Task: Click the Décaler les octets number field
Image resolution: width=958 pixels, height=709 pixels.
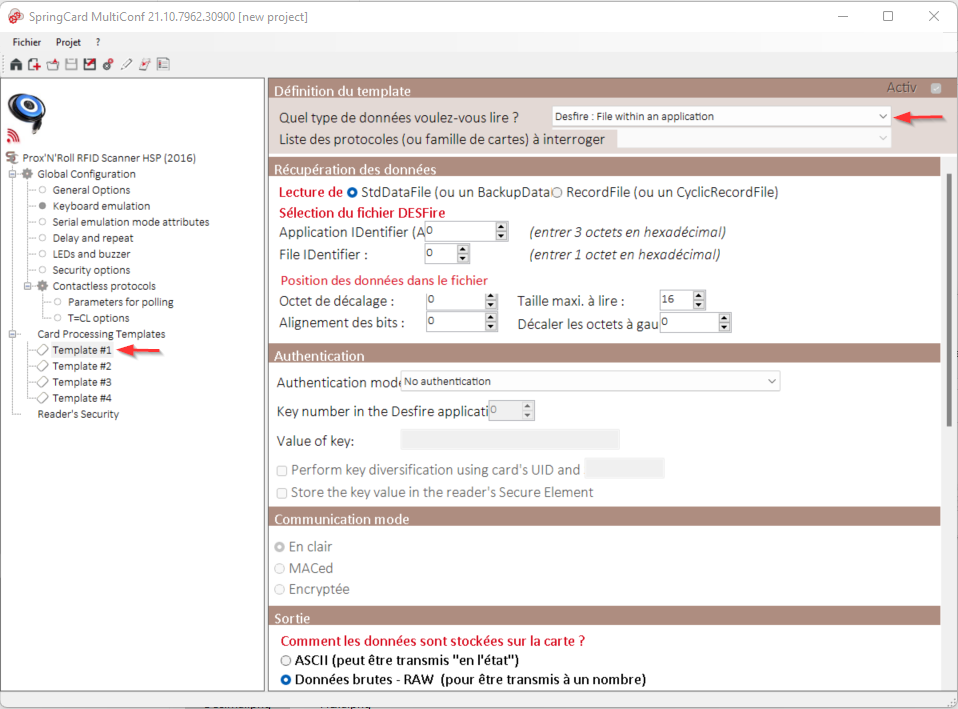Action: pos(695,322)
